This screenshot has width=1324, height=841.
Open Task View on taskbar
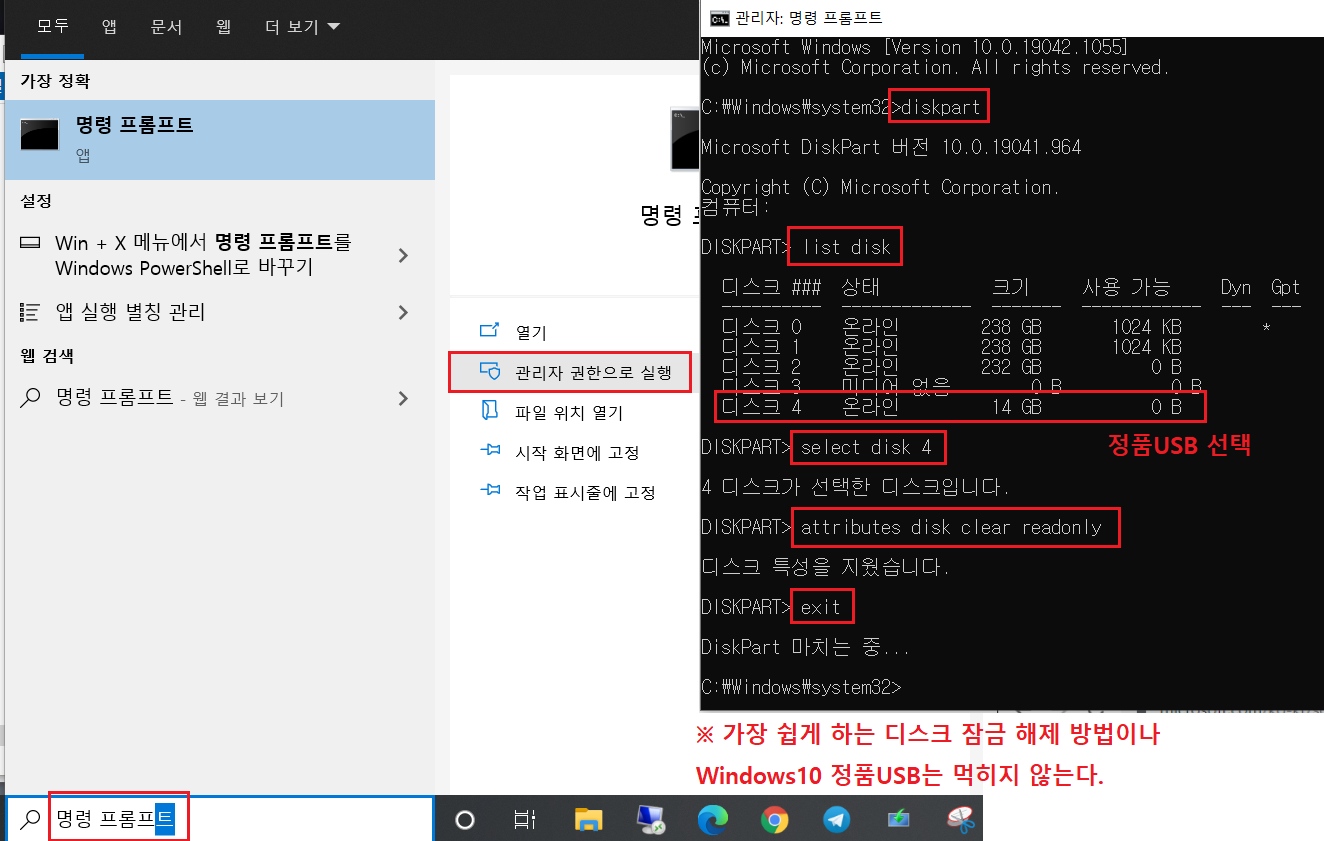(x=523, y=820)
